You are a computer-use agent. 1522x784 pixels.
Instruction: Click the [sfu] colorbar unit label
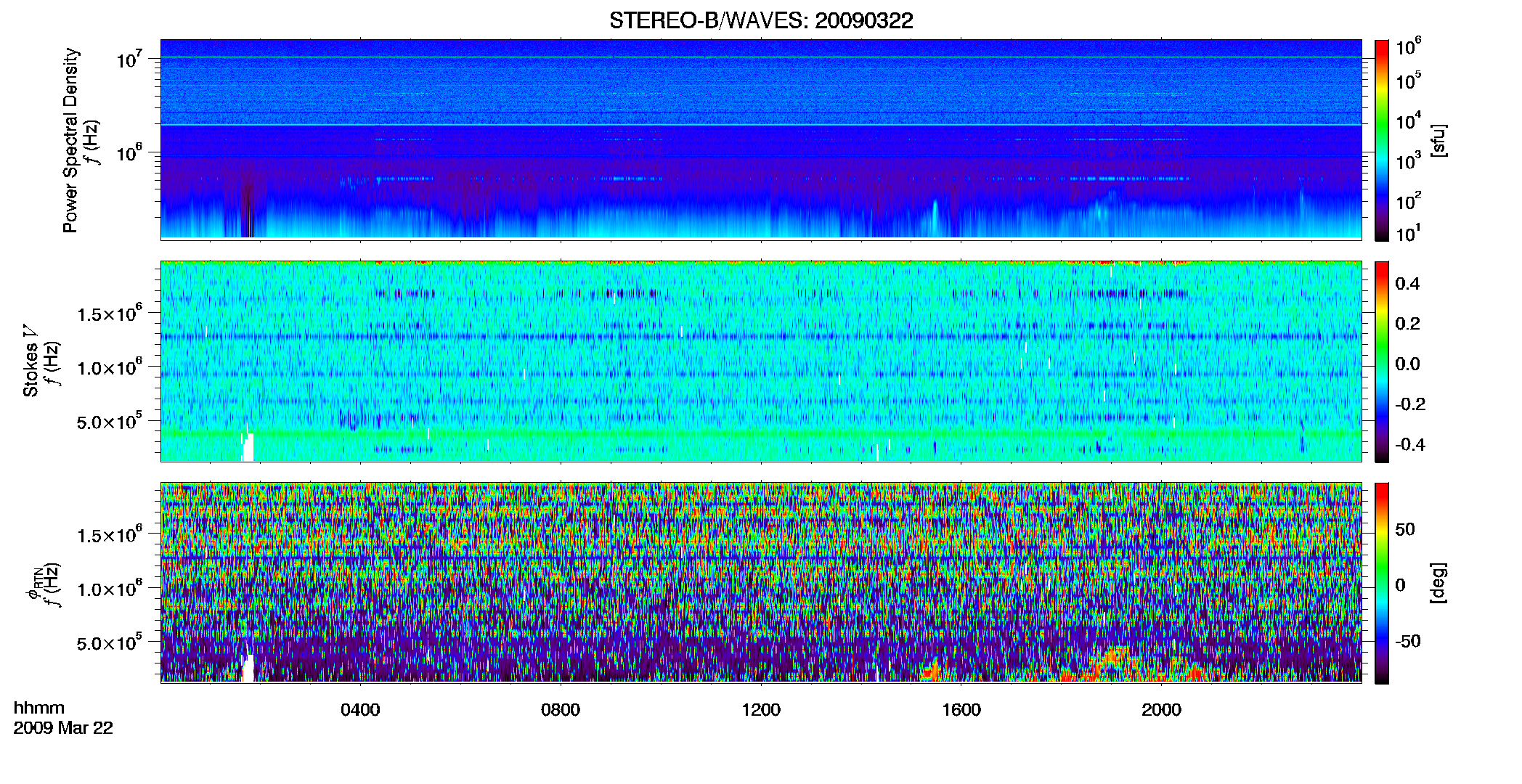pos(1438,140)
